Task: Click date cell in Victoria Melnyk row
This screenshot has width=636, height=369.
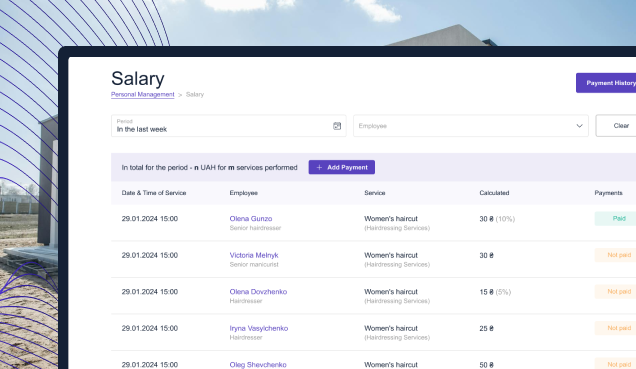Action: (x=150, y=255)
